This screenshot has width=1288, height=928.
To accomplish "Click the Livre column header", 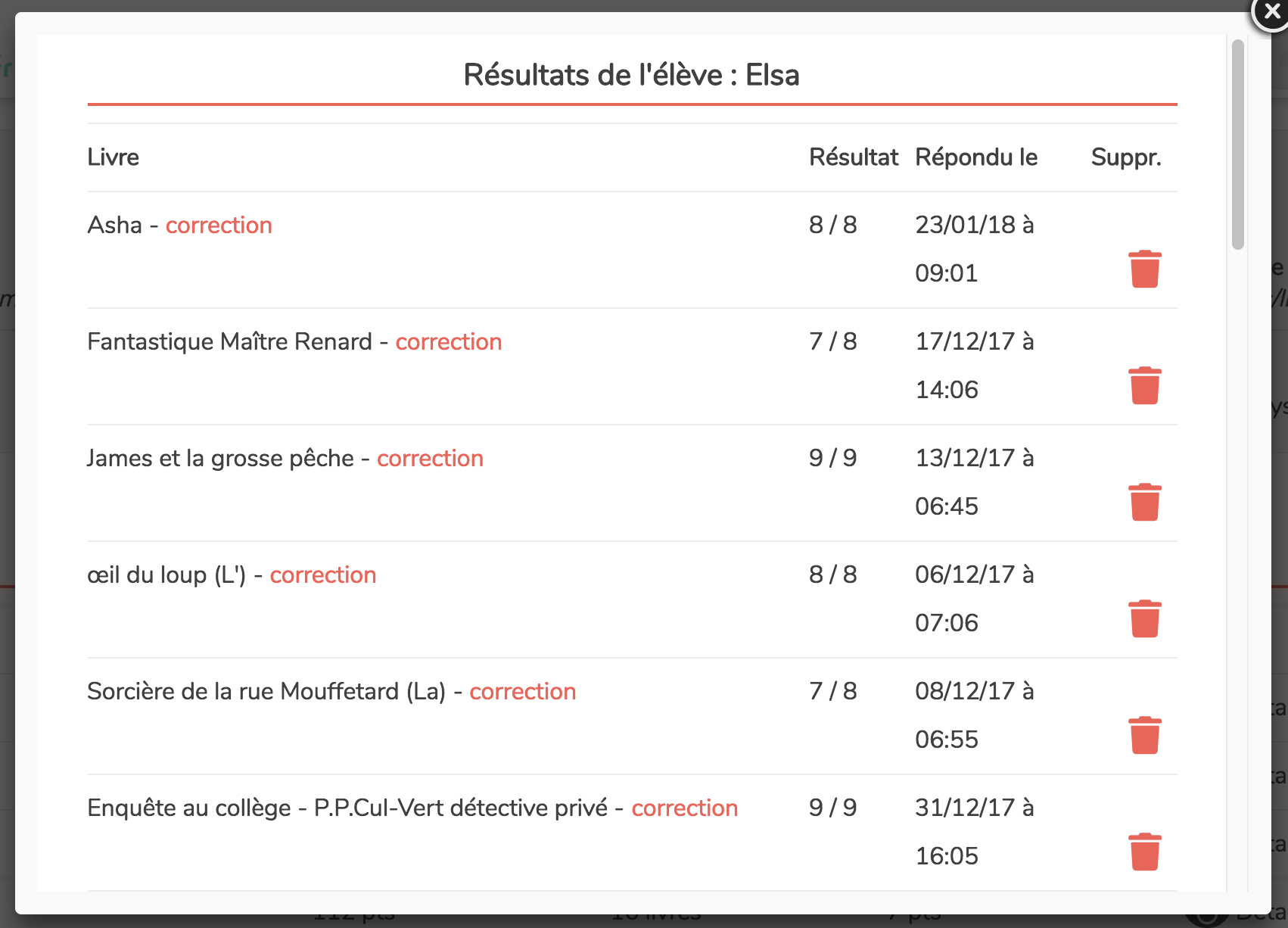I will coord(114,157).
